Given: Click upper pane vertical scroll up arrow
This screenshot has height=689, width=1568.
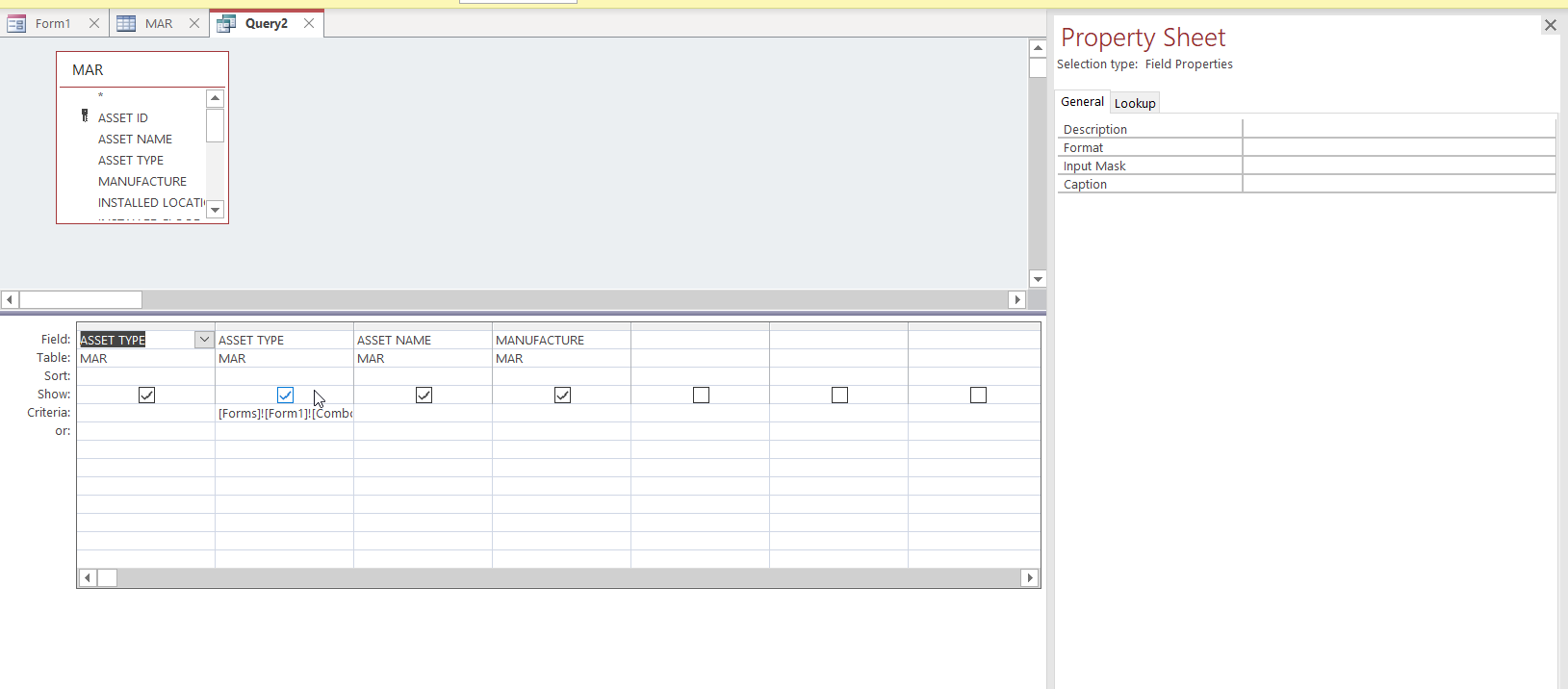Looking at the screenshot, I should (1038, 48).
